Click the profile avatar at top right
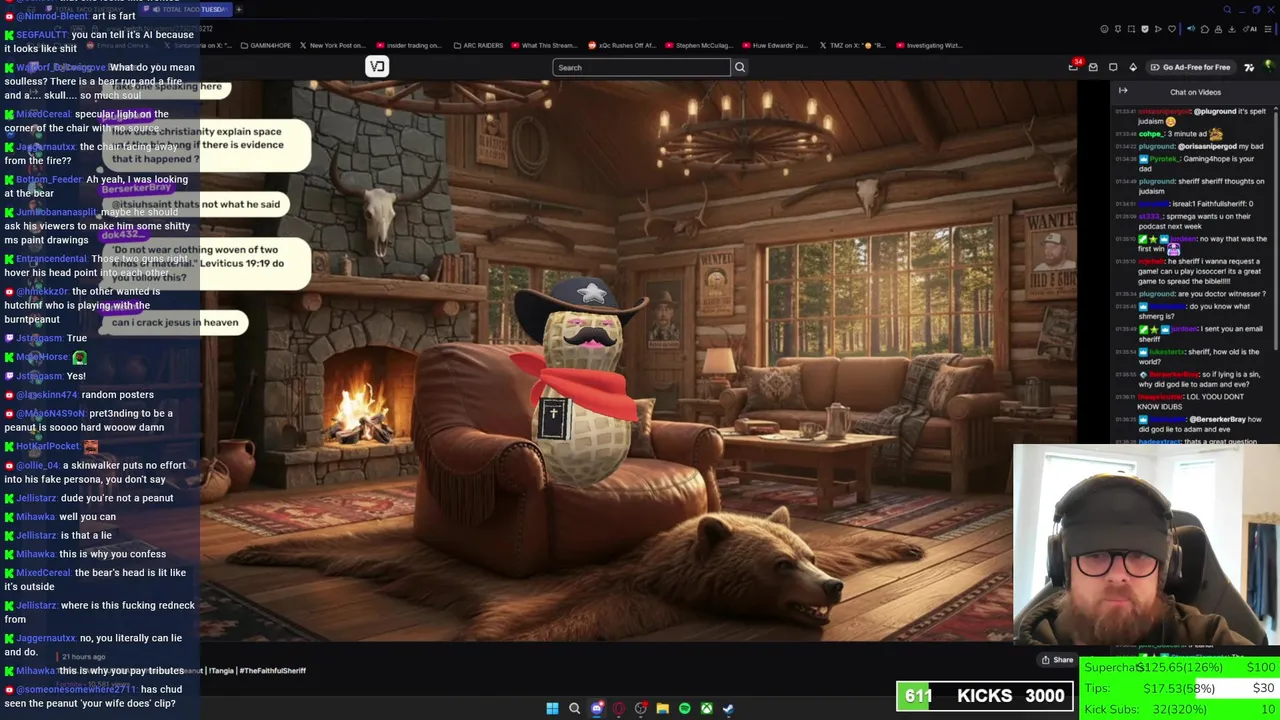The height and width of the screenshot is (720, 1280). (1269, 67)
